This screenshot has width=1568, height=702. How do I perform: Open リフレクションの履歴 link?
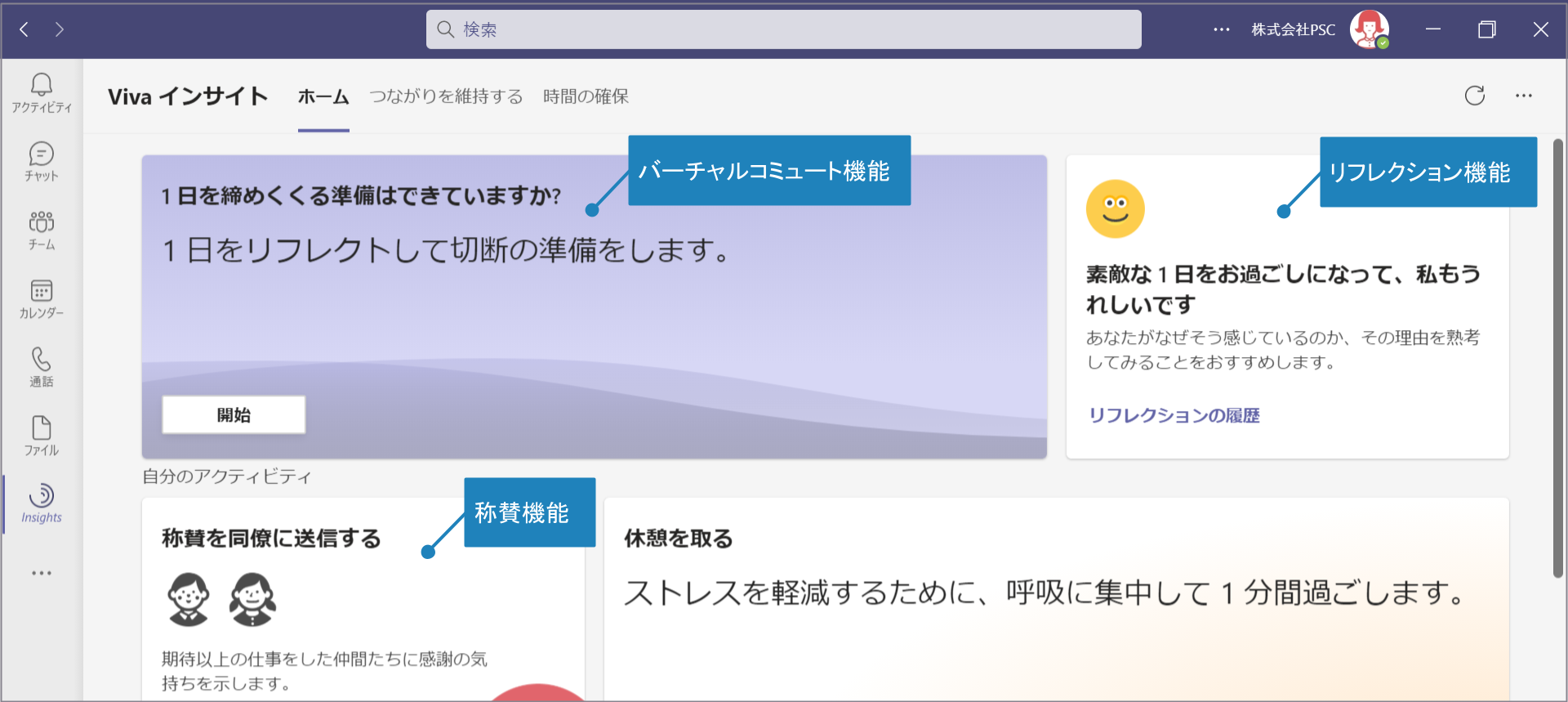click(1174, 415)
